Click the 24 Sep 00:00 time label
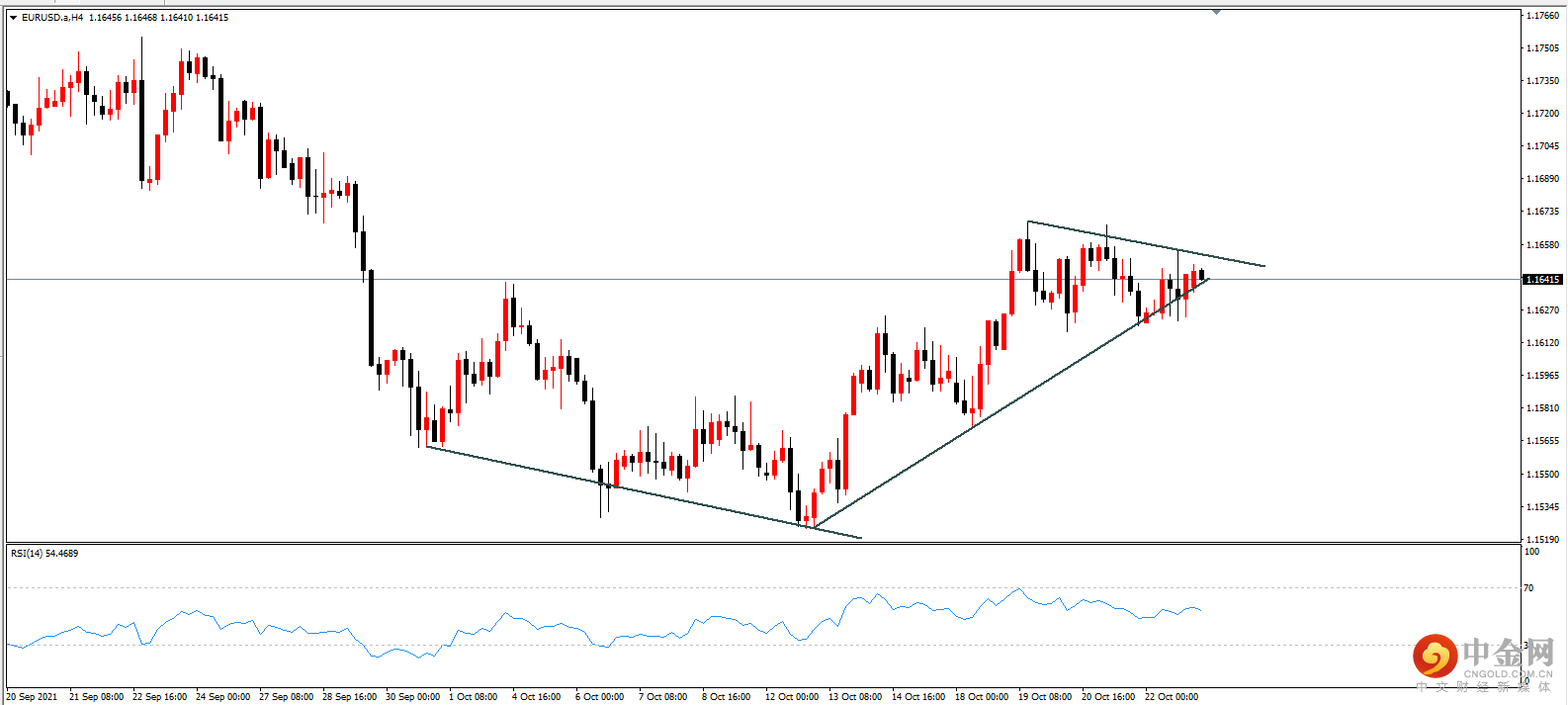This screenshot has height=705, width=1568. (x=222, y=696)
